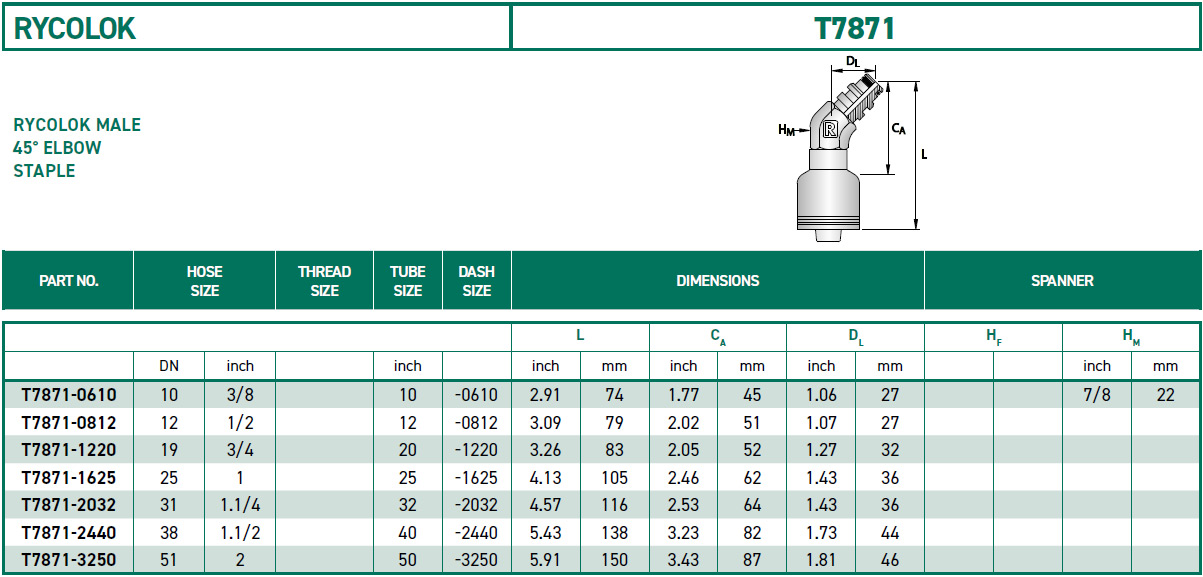Click the 45° ELBOW description line
1203x577 pixels.
click(x=57, y=148)
